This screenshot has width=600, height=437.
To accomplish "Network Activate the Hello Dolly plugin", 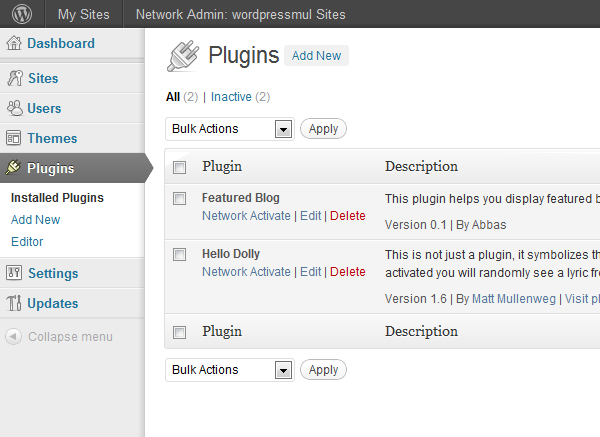I will [246, 272].
